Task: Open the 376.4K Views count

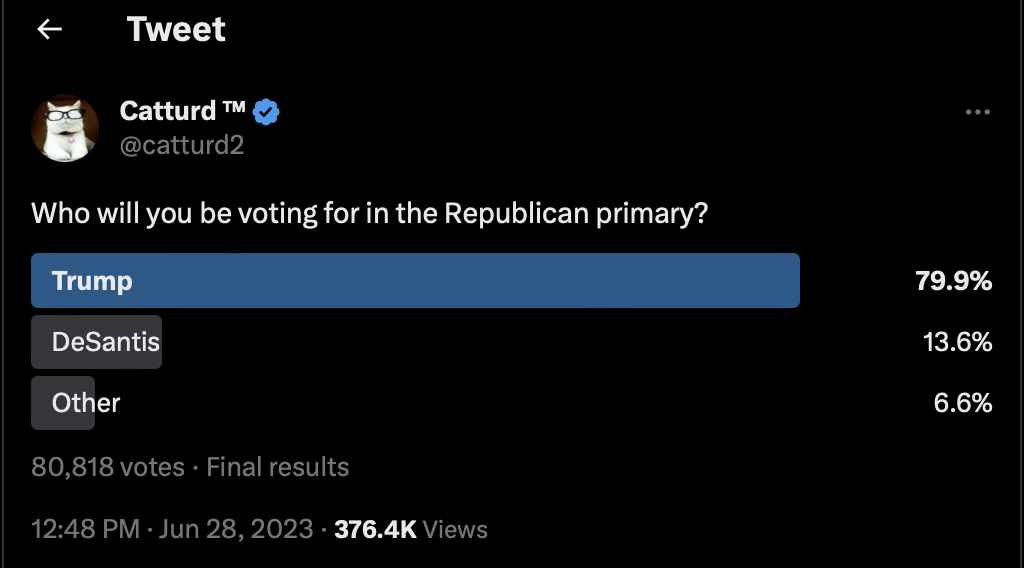Action: 411,529
